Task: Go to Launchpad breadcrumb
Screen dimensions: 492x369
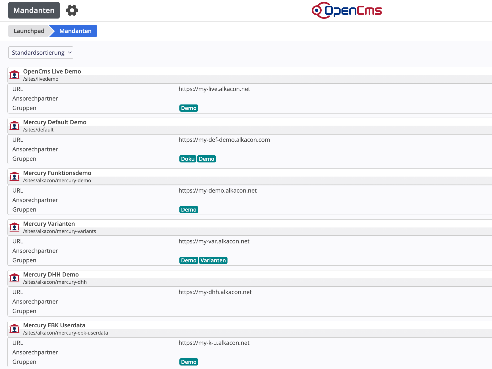Action: point(29,31)
